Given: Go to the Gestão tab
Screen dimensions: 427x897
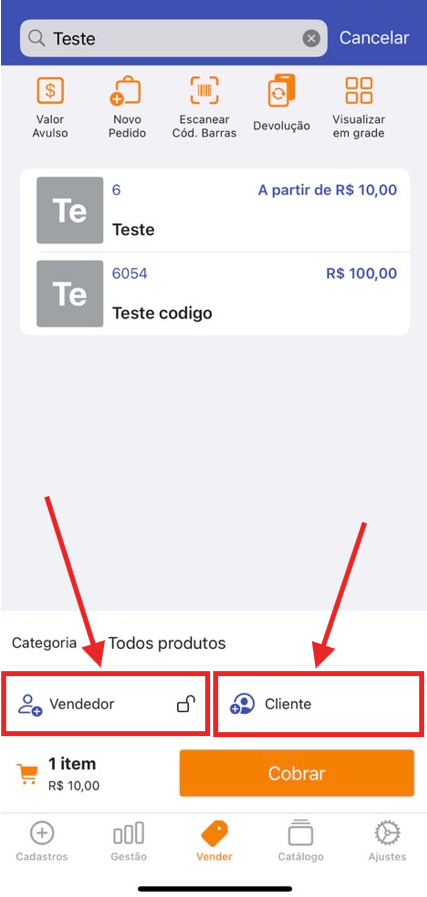Looking at the screenshot, I should click(x=129, y=841).
